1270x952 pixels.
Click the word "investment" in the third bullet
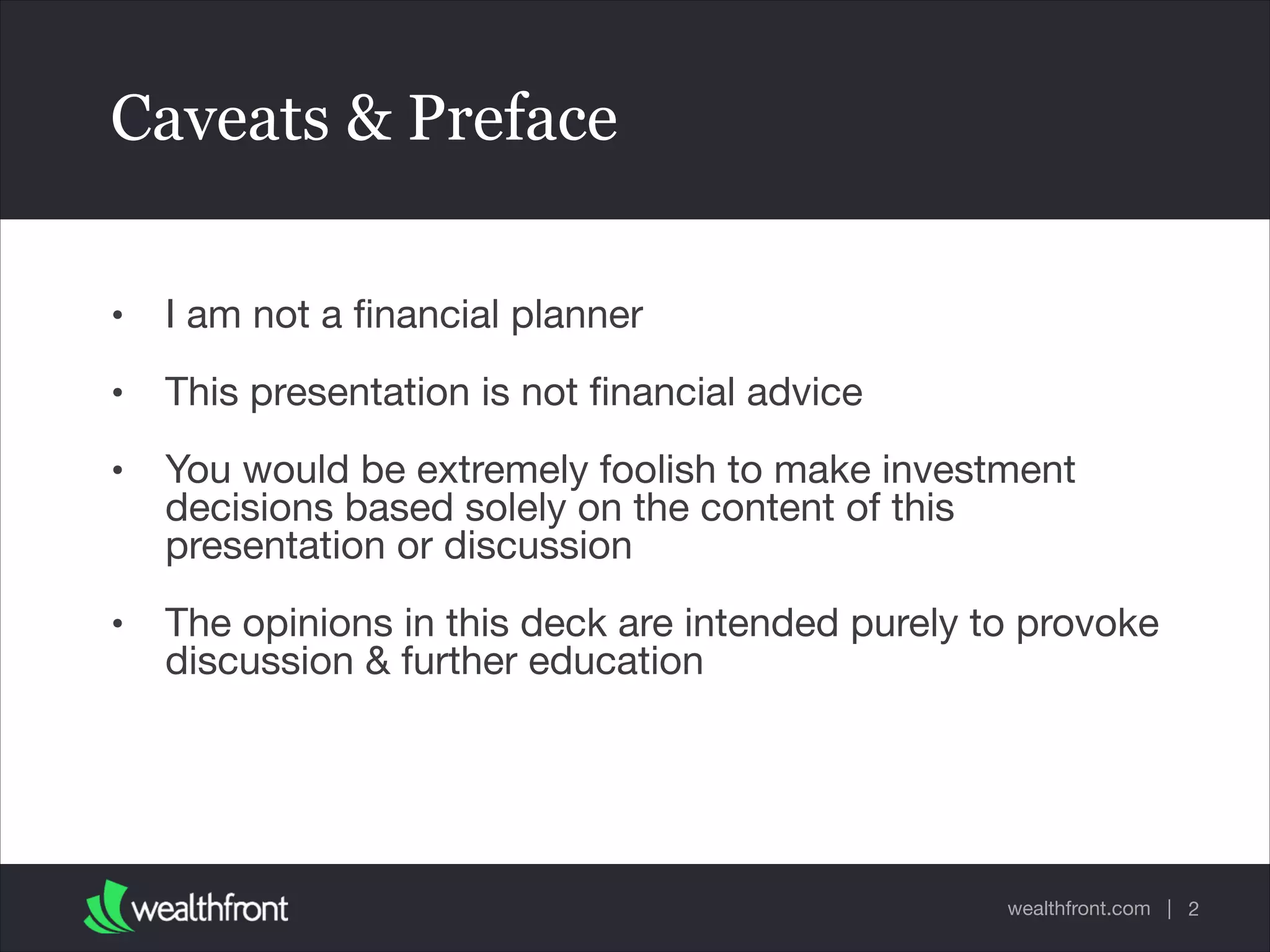click(979, 469)
